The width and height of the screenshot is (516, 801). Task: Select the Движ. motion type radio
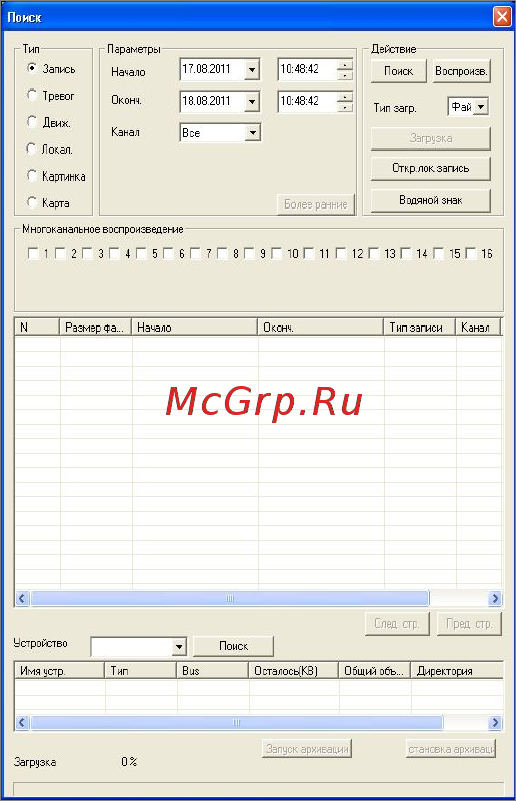click(32, 122)
